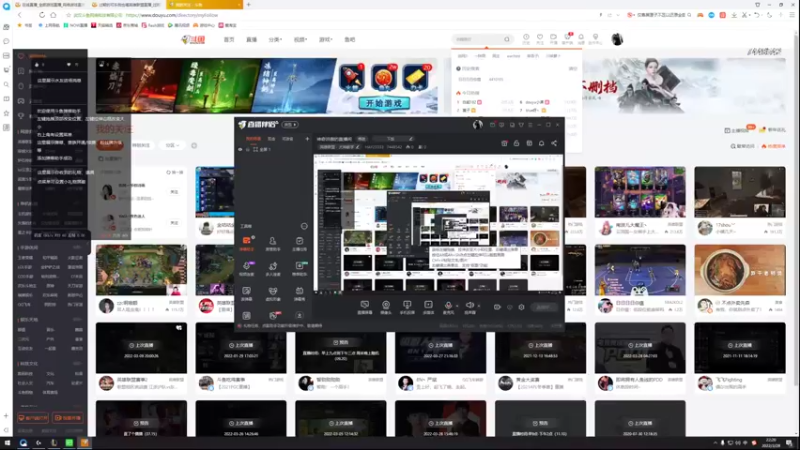
Task: Click the bell icon in streaming tool toolbar
Action: click(x=541, y=143)
